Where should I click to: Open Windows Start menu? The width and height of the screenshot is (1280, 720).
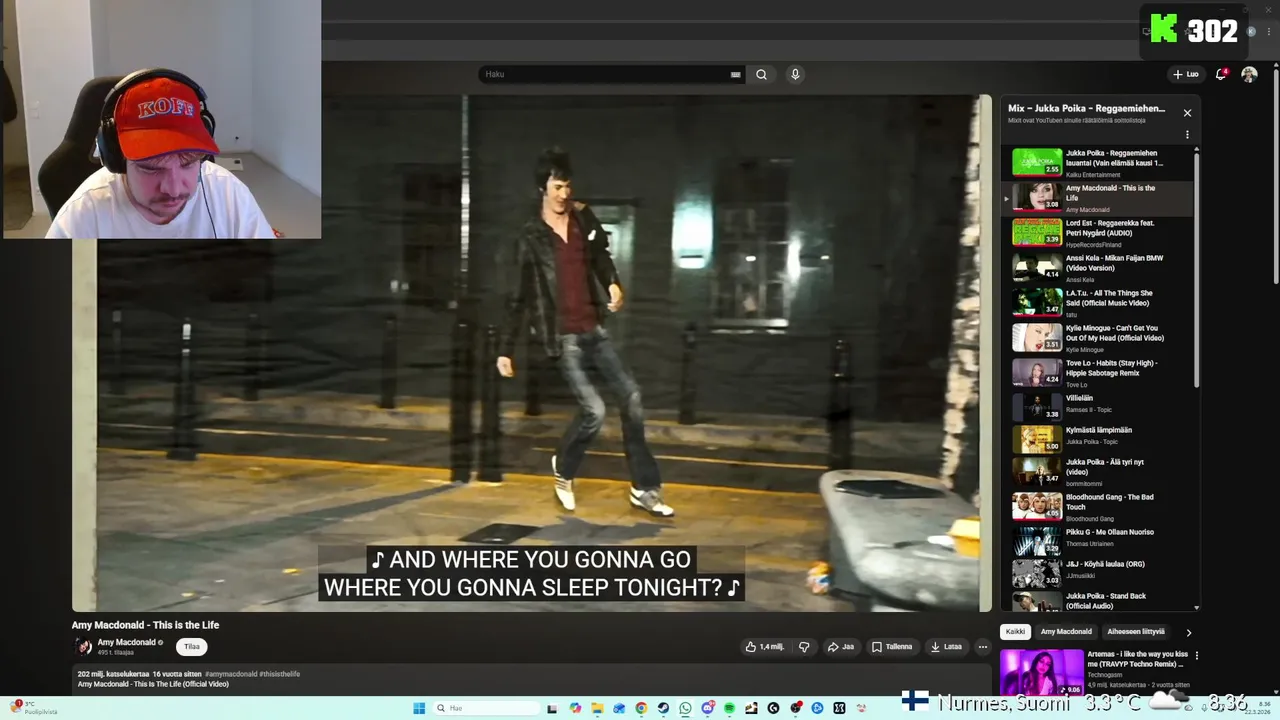click(x=420, y=708)
